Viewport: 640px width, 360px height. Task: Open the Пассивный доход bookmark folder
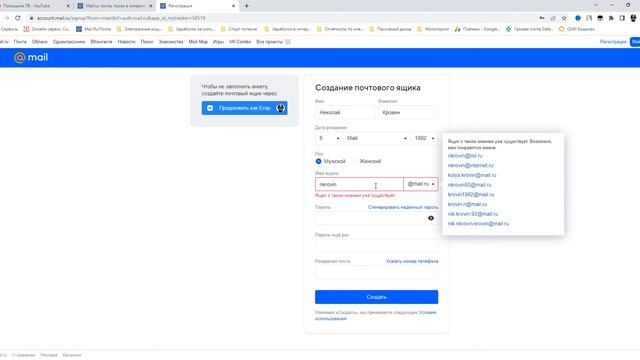pos(390,29)
